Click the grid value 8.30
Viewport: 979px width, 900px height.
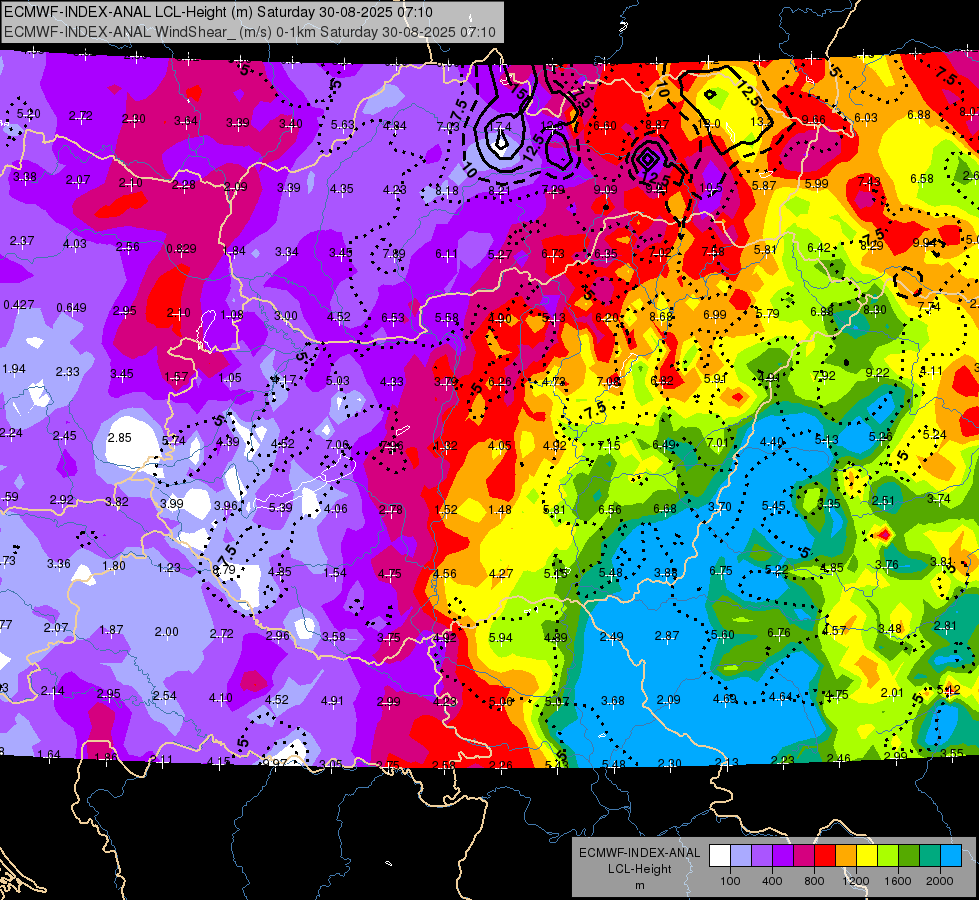coord(875,309)
